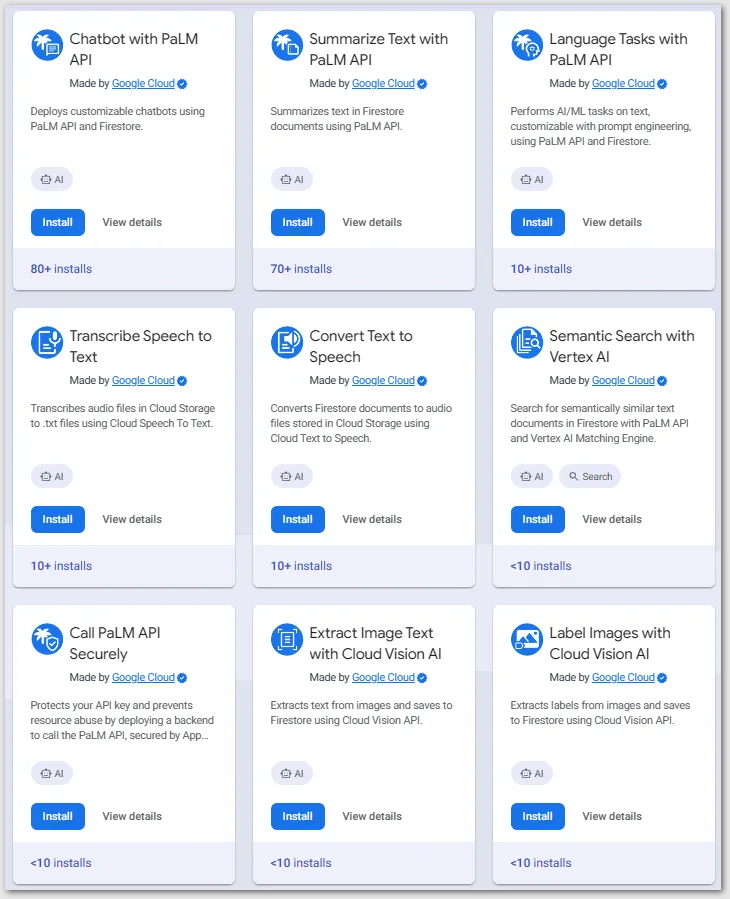The width and height of the screenshot is (730, 899).
Task: View details for Language Tasks with PaLM API
Action: [612, 222]
